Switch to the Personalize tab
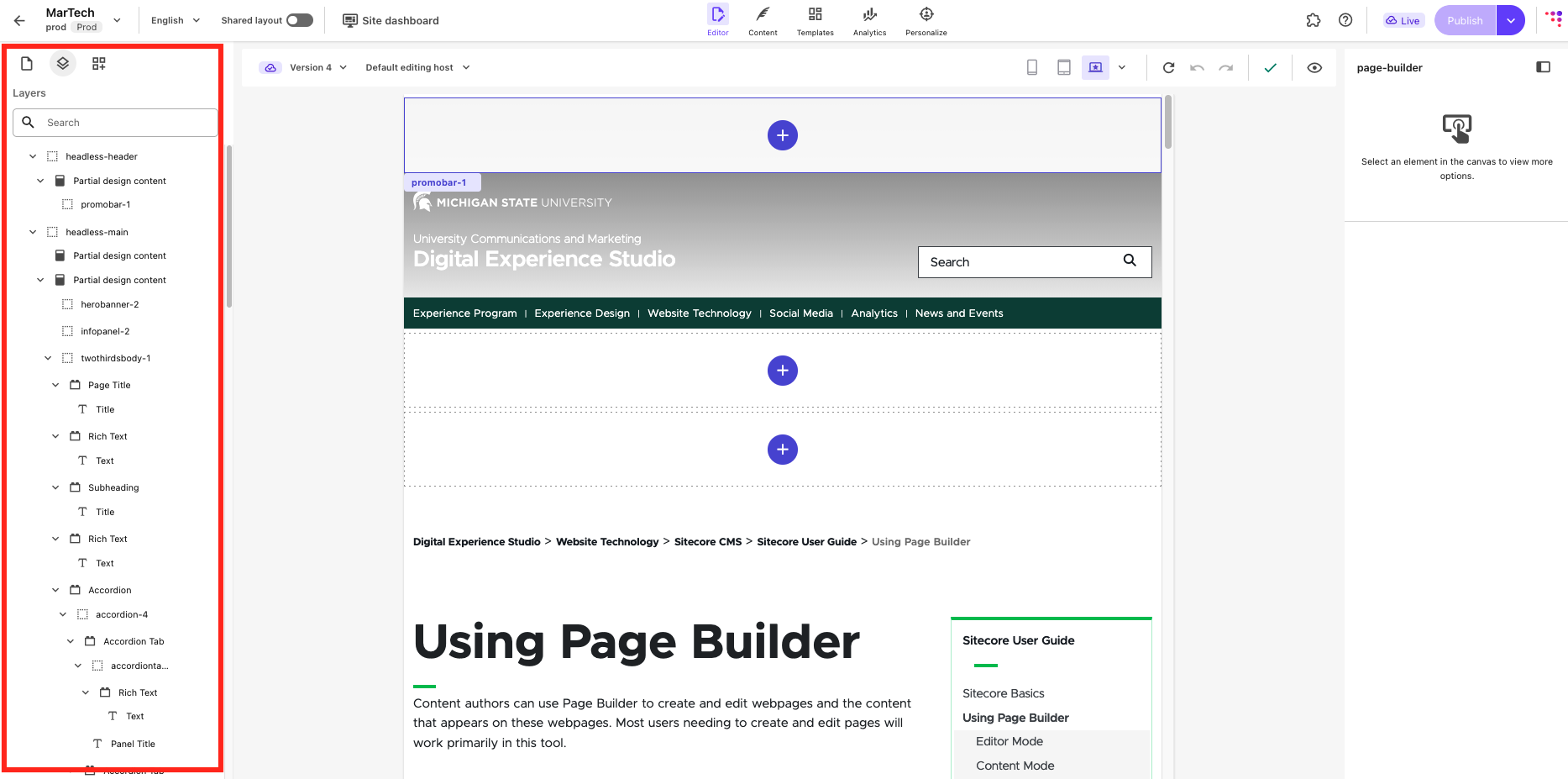 click(926, 21)
